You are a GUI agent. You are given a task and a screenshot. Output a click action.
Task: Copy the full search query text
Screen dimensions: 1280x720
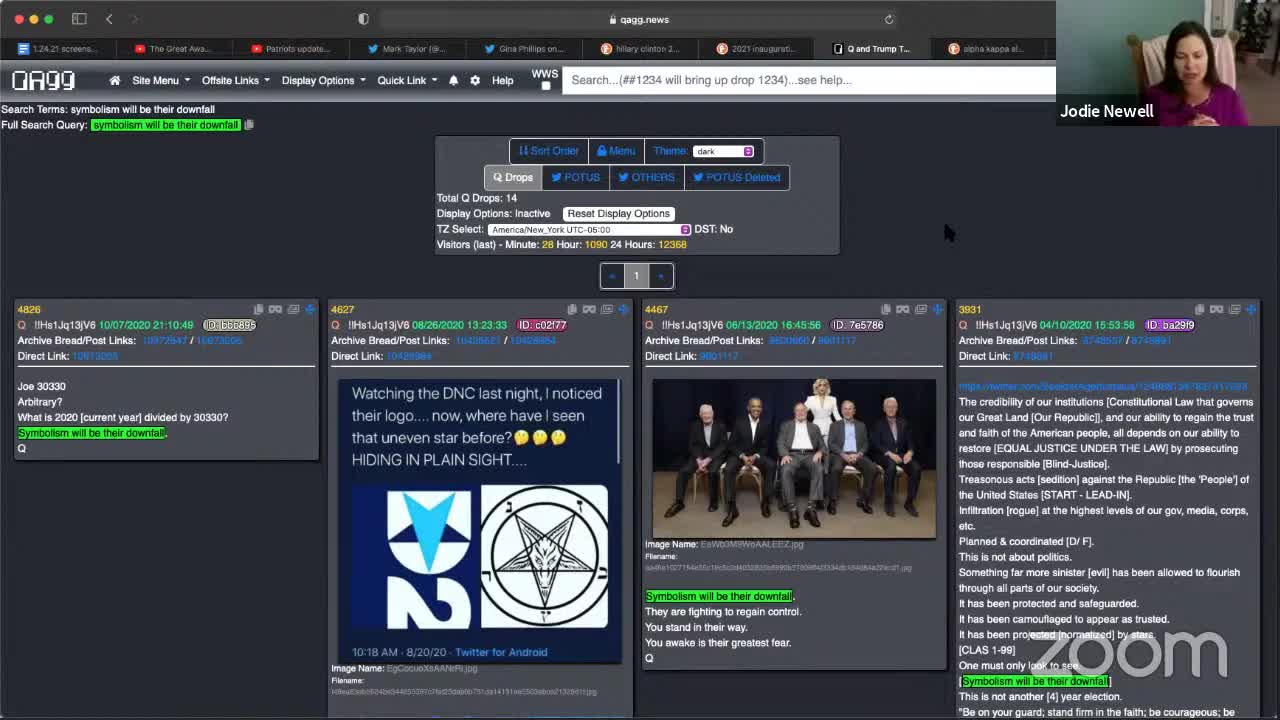tap(249, 125)
